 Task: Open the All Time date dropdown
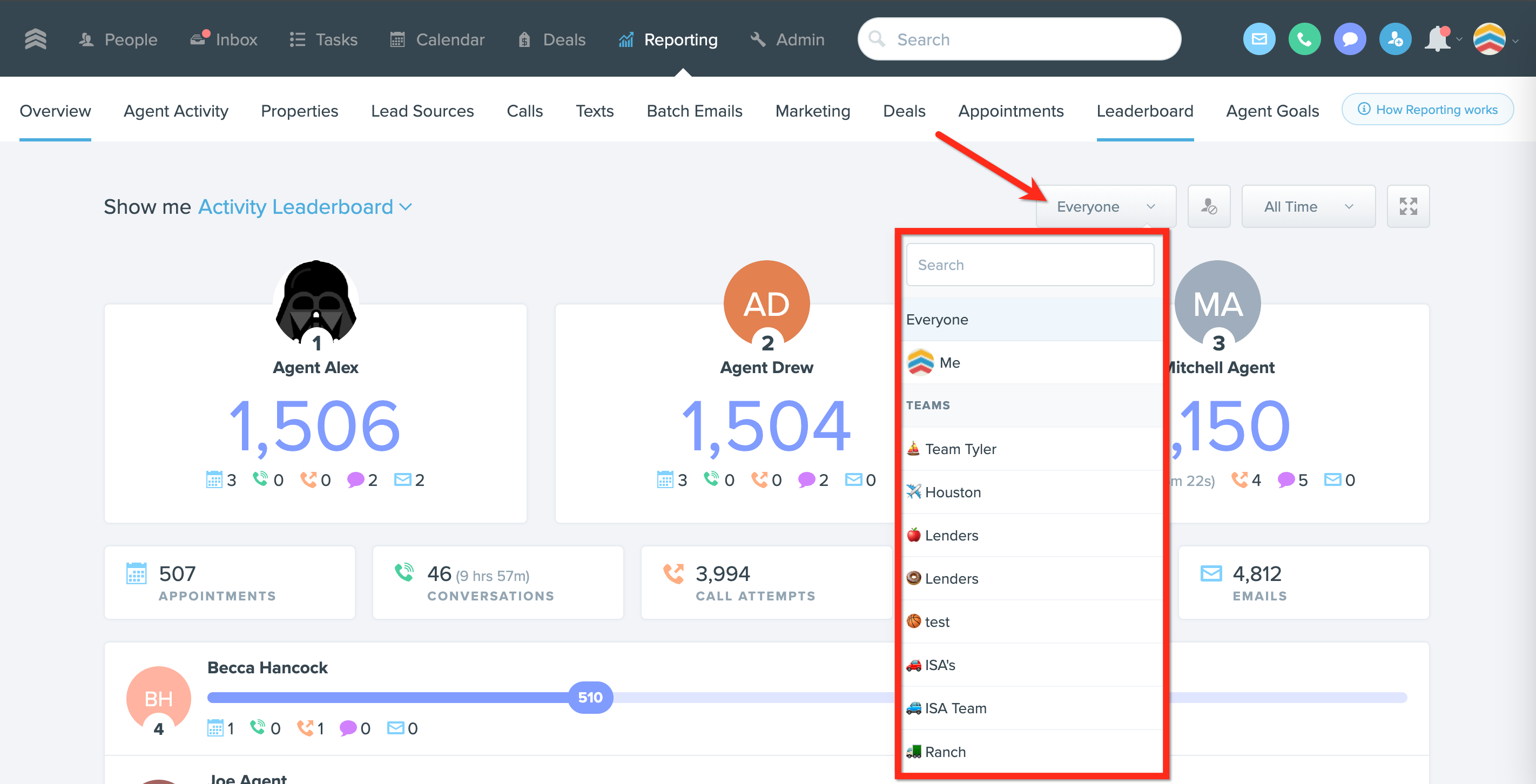tap(1308, 206)
